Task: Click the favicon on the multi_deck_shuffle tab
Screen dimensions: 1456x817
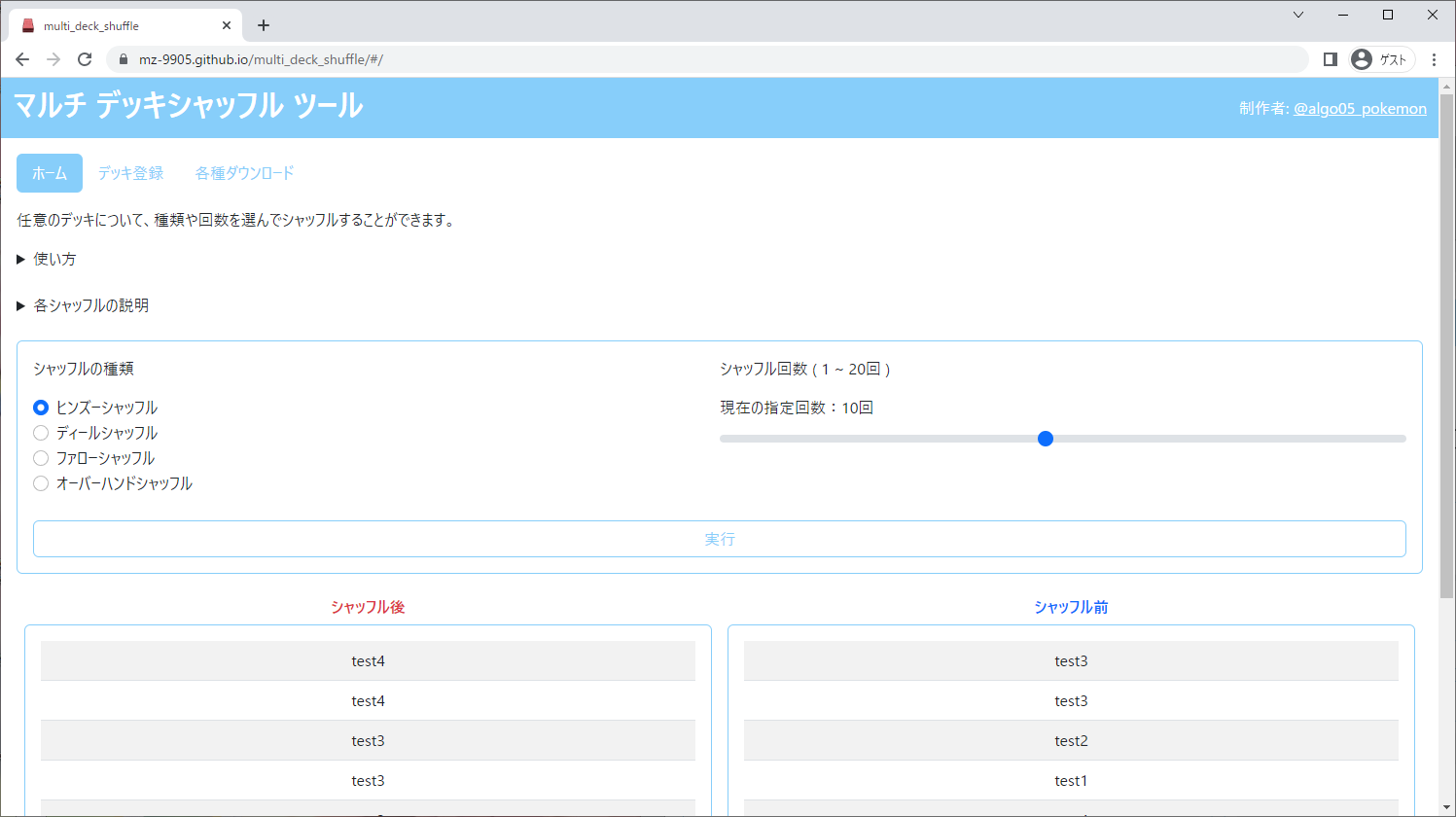Action: pyautogui.click(x=26, y=25)
